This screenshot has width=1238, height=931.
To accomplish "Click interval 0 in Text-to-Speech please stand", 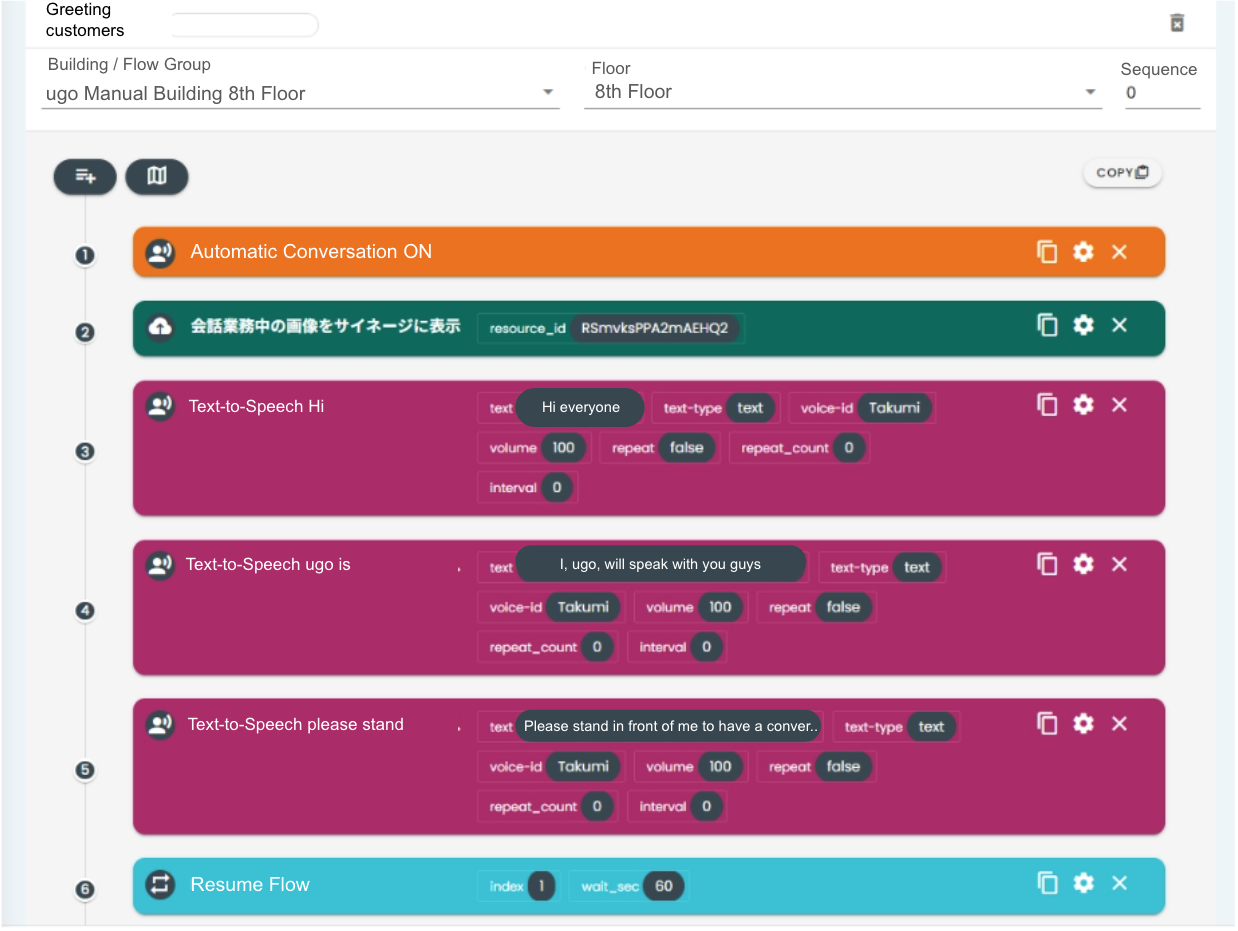I will [706, 806].
